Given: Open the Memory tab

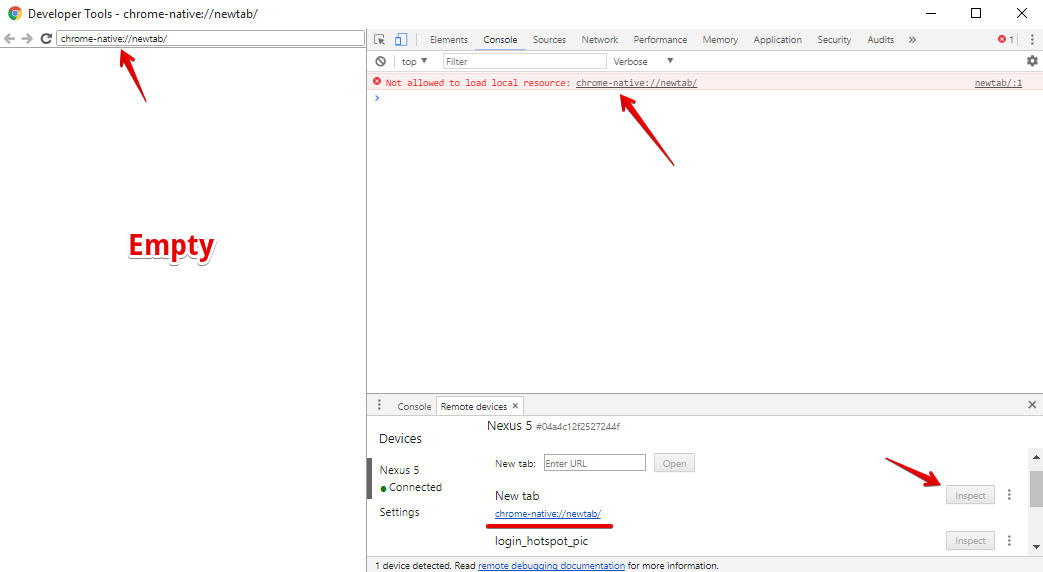Looking at the screenshot, I should pyautogui.click(x=720, y=40).
